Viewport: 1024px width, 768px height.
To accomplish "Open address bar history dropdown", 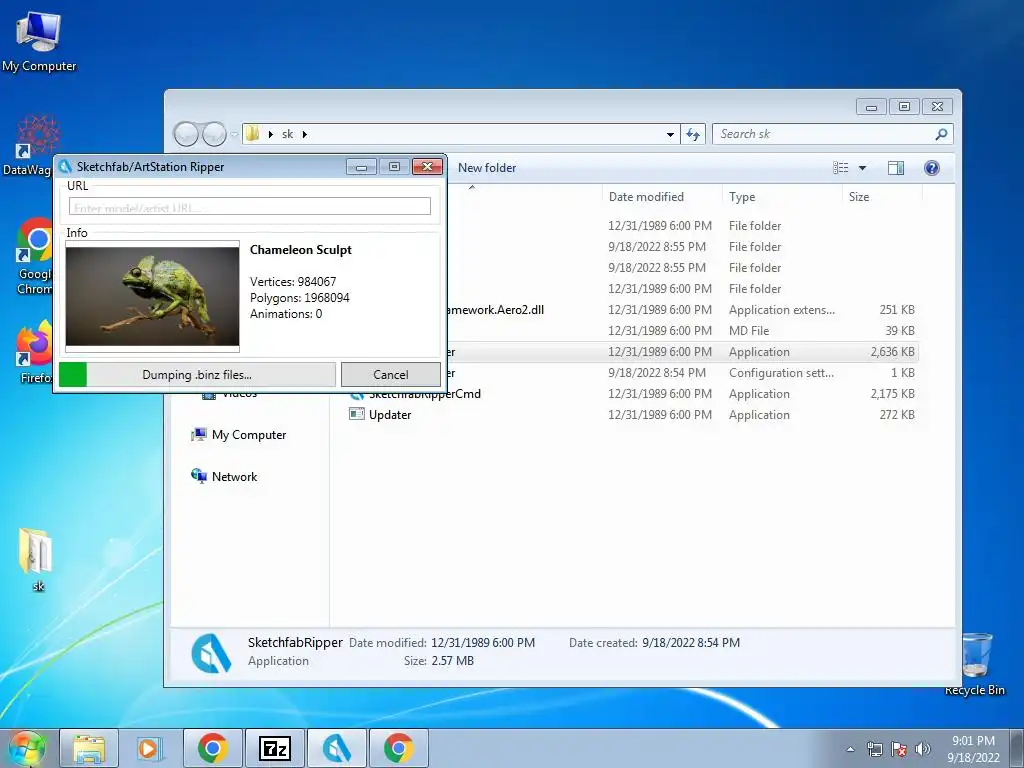I will (x=670, y=135).
